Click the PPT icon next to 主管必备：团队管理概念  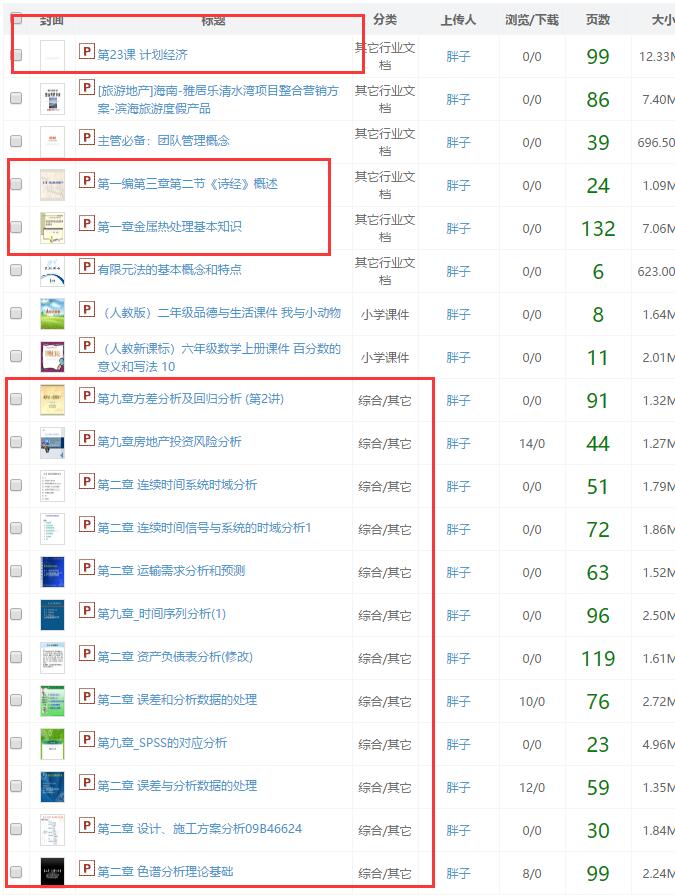click(86, 139)
